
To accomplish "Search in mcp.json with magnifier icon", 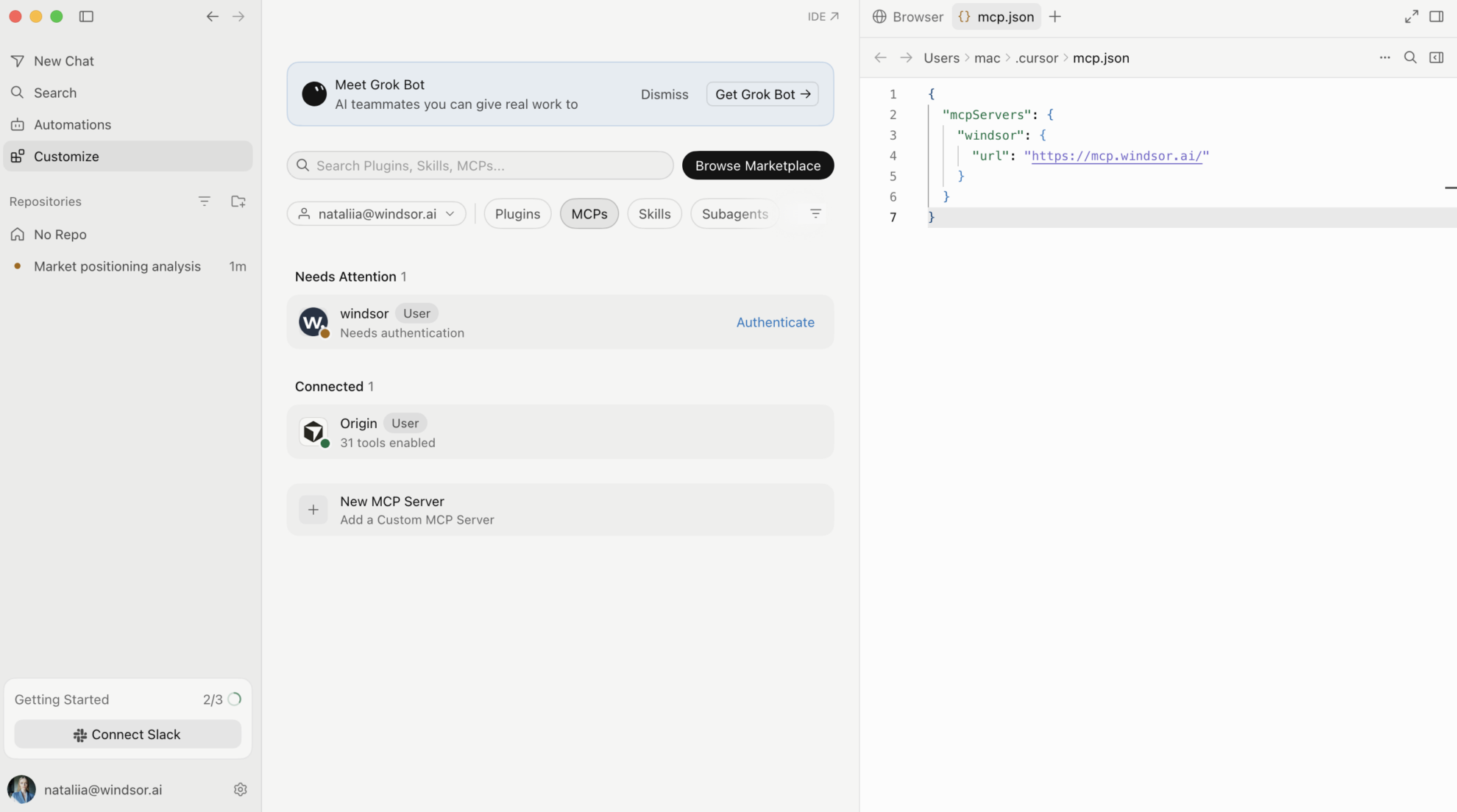I will [1411, 57].
